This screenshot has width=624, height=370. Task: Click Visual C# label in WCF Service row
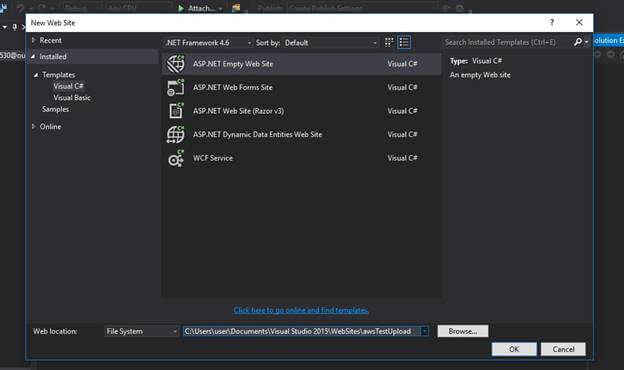(x=402, y=158)
